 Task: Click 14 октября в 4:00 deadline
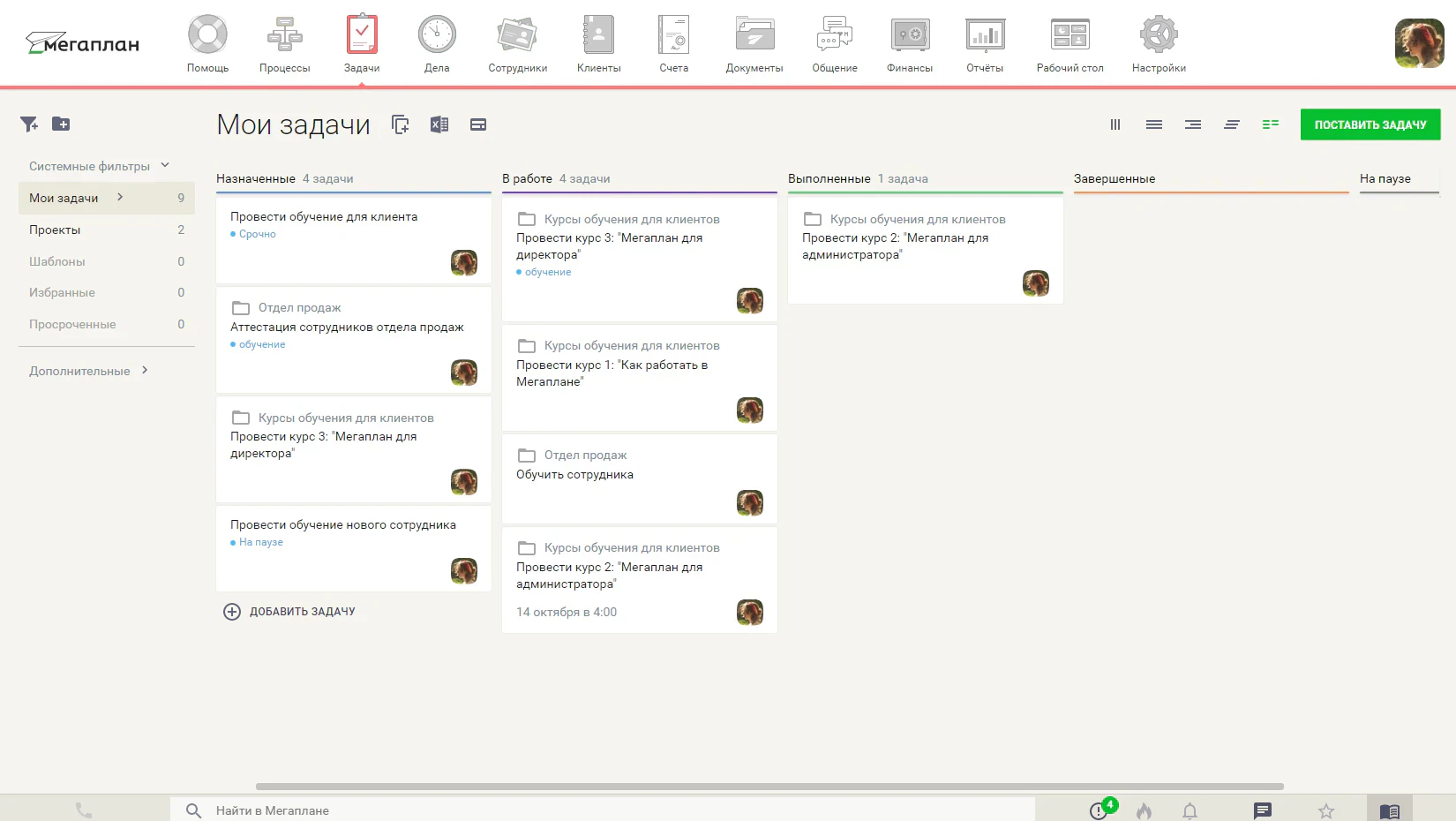567,612
